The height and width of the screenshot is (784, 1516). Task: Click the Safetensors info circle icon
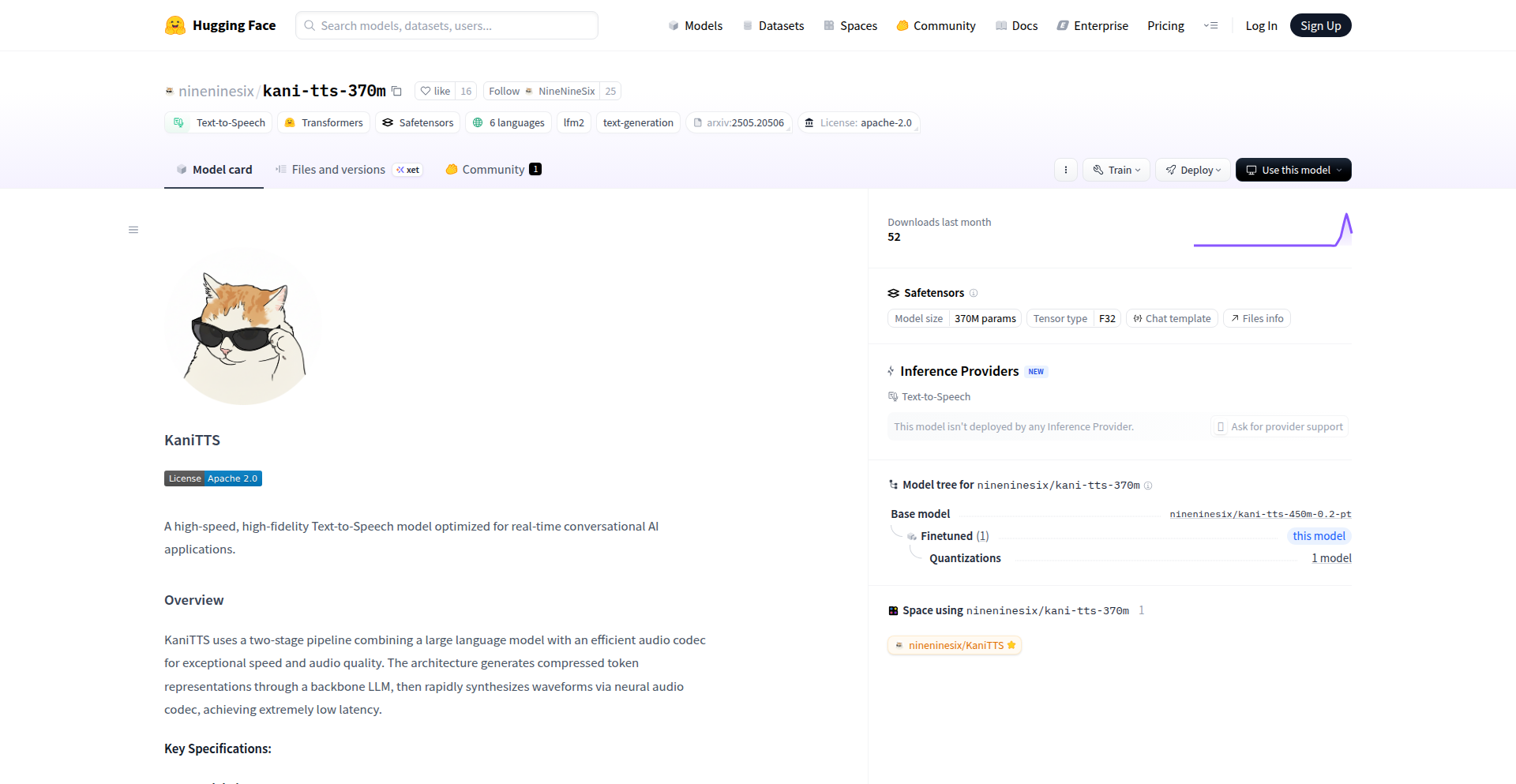[x=974, y=293]
